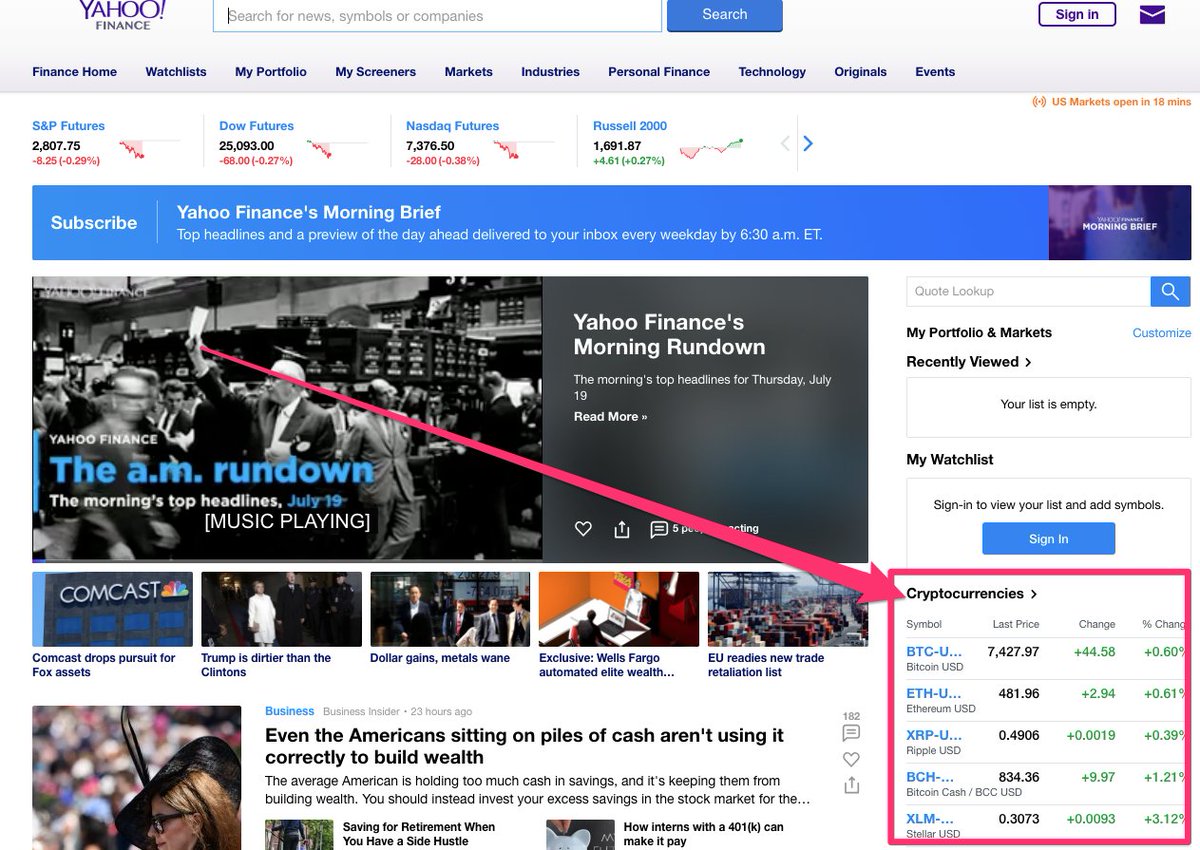Image resolution: width=1200 pixels, height=850 pixels.
Task: Like the Morning Rundown video with heart
Action: click(583, 529)
